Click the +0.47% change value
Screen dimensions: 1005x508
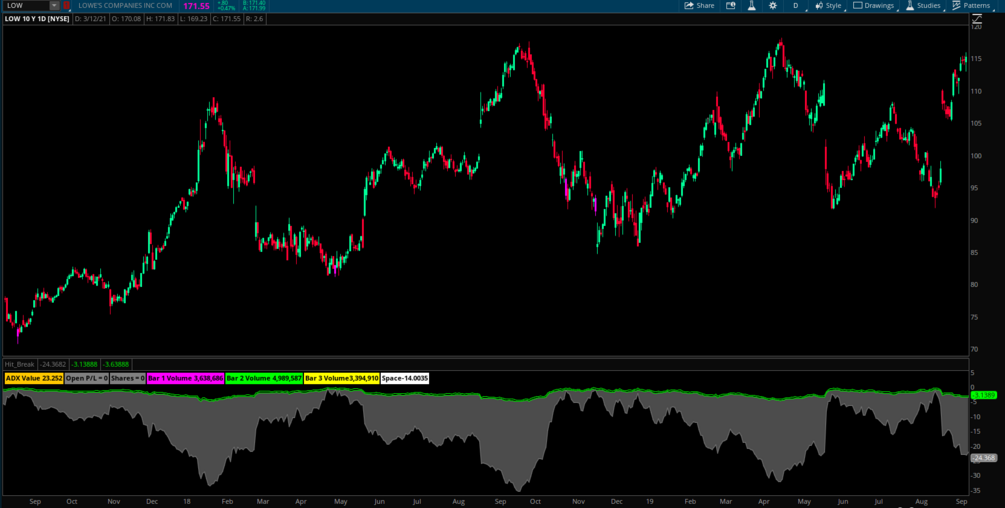(x=226, y=8)
